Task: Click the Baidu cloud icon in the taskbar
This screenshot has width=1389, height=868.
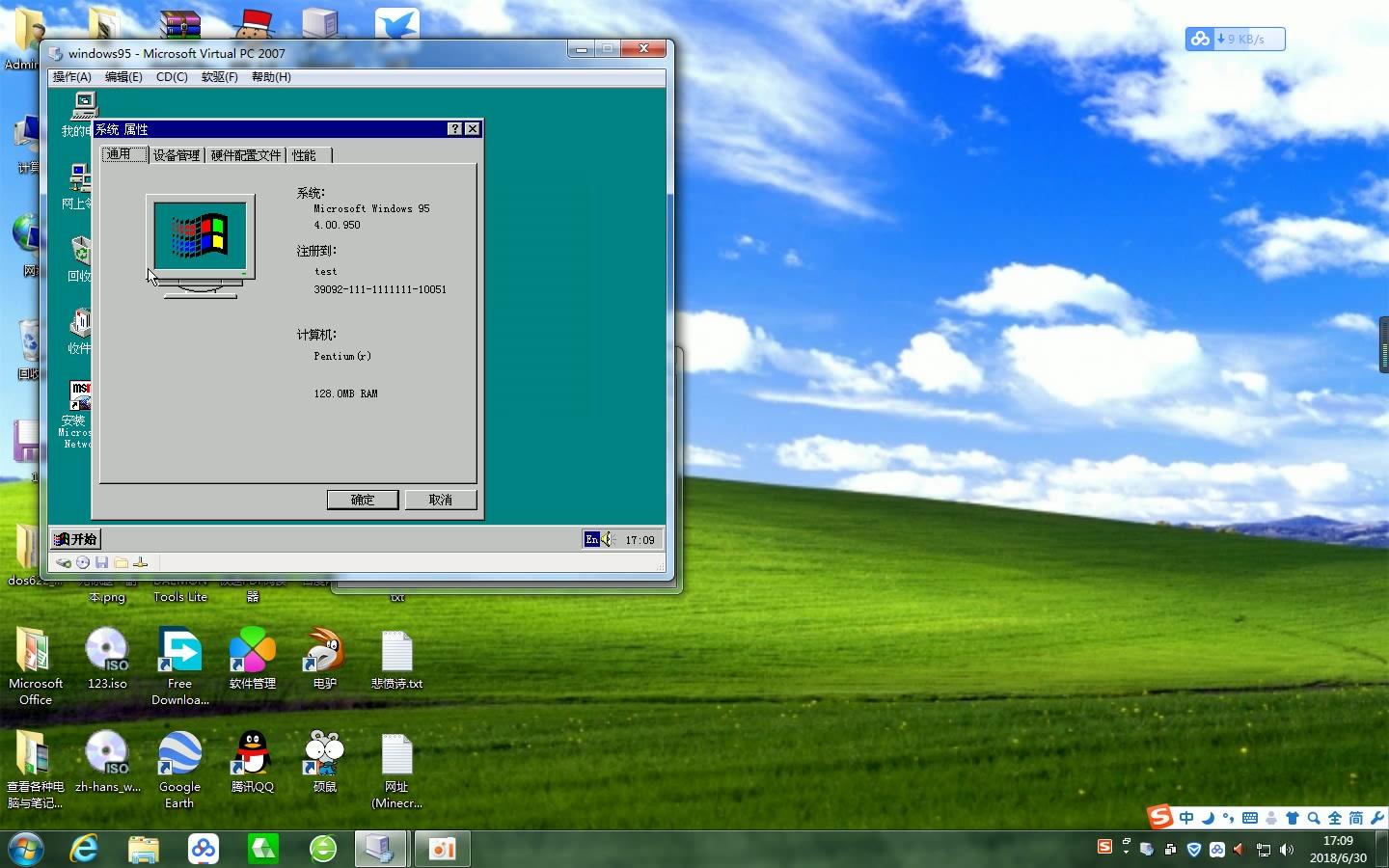Action: pos(204,849)
